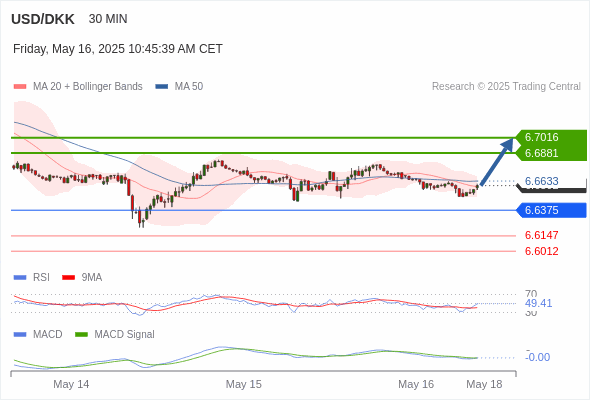The height and width of the screenshot is (400, 590).
Task: Click the 6.6375 blue pivot tag
Action: click(x=551, y=210)
